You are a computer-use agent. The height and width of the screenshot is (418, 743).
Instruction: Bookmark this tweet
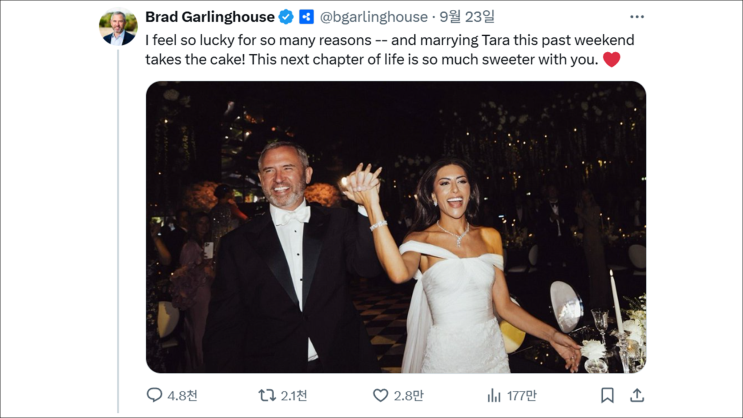click(x=607, y=395)
